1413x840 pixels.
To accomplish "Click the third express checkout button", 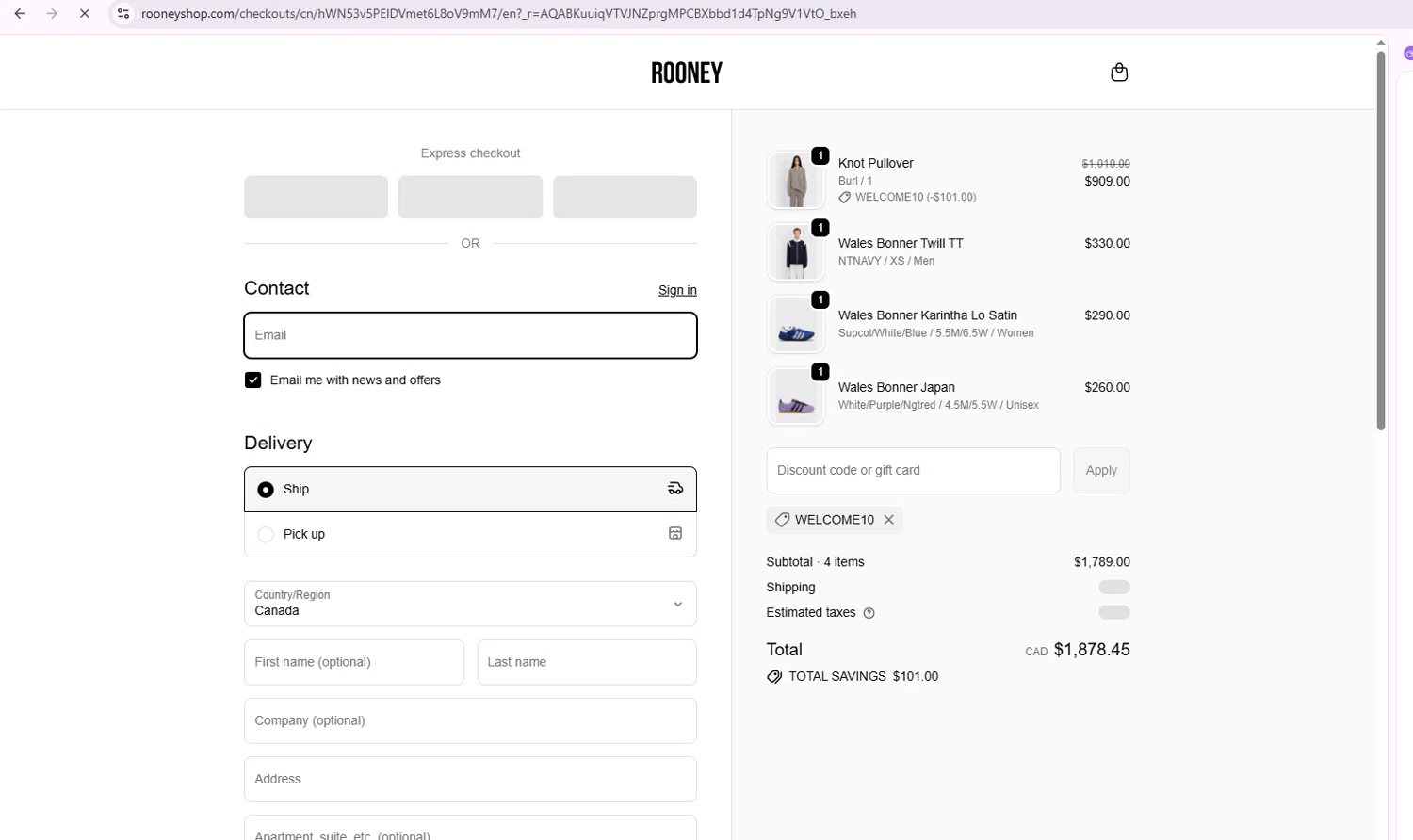I will [x=625, y=197].
